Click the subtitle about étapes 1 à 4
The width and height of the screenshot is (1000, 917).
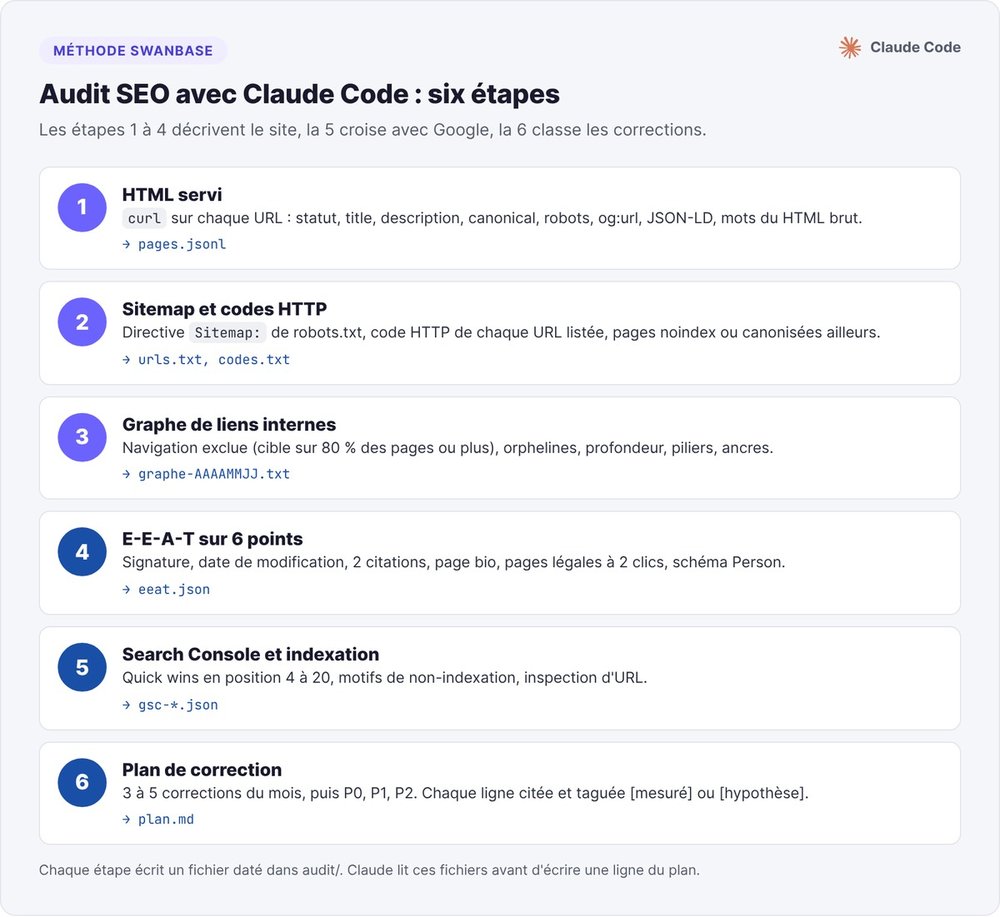pyautogui.click(x=372, y=129)
